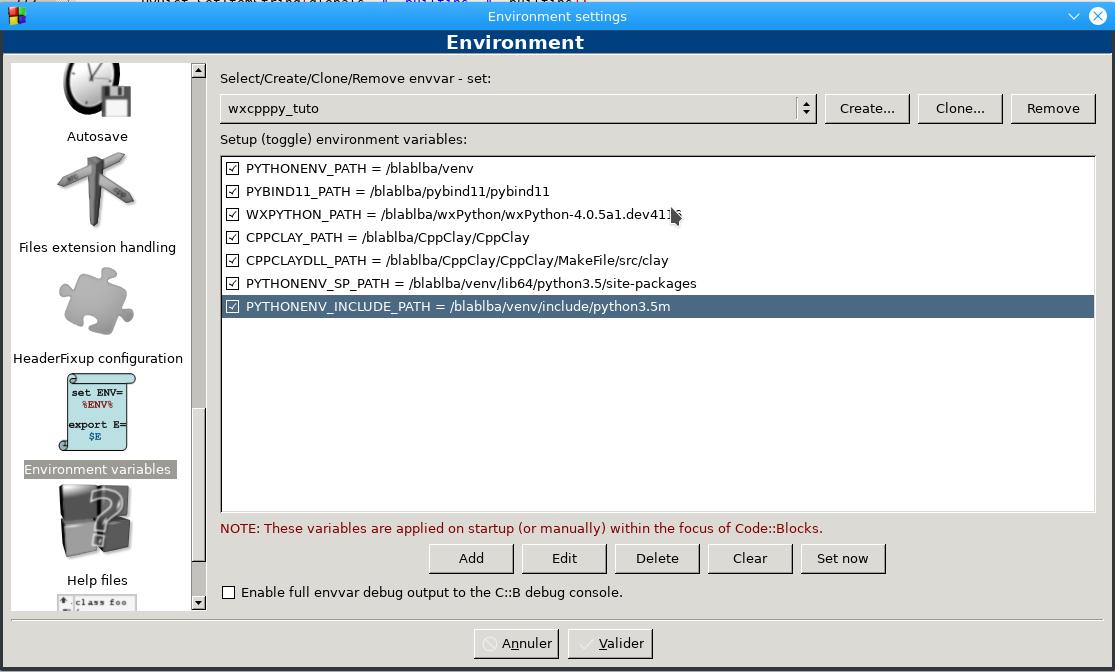Select the CPPCLAY_PATH variable row text

388,238
